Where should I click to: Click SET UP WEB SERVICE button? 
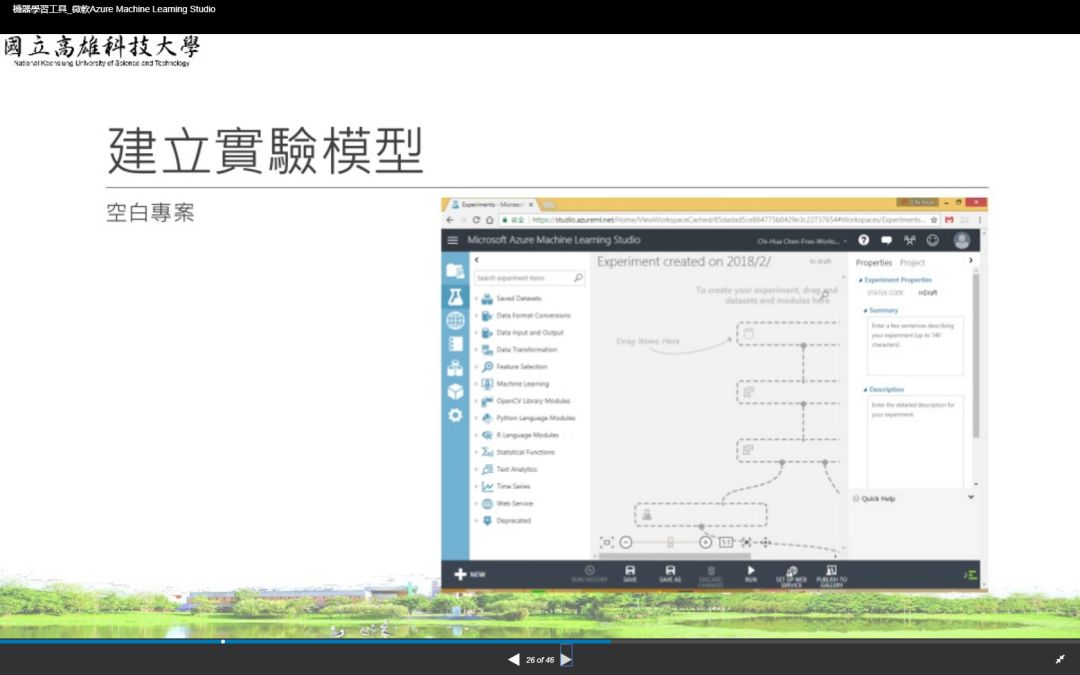791,575
